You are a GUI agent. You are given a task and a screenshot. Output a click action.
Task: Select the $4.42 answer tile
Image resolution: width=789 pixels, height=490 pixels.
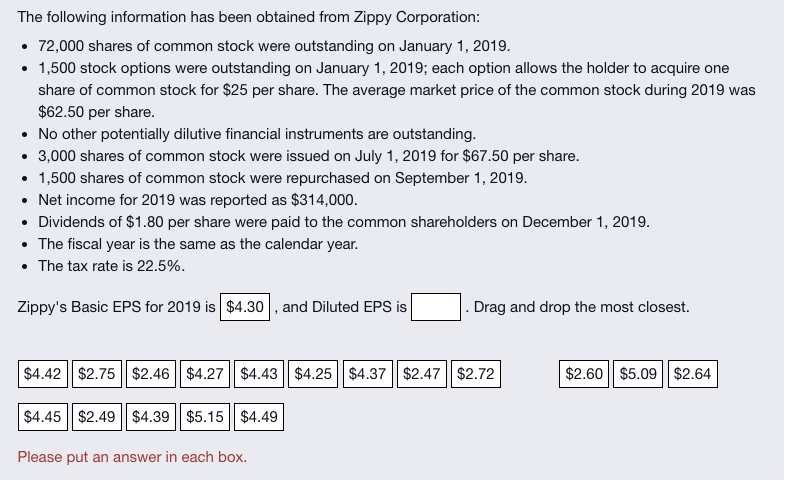(43, 375)
